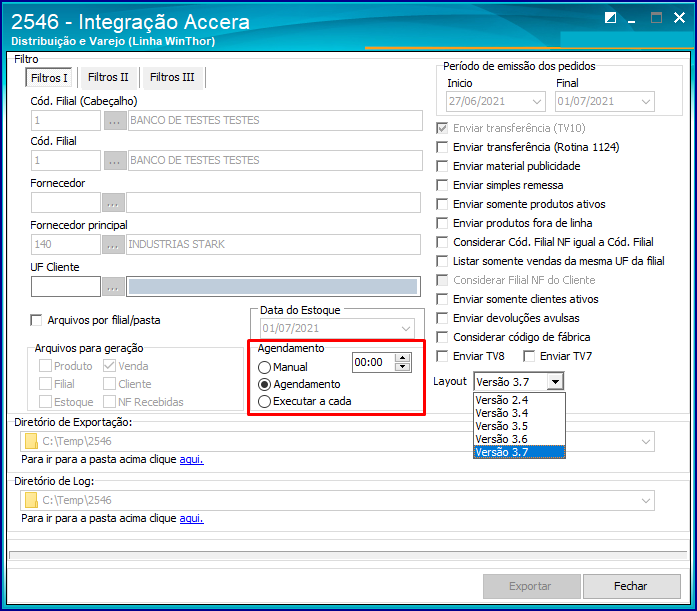Toggle the Estoque file checkbox
Image resolution: width=697 pixels, height=611 pixels.
[45, 402]
